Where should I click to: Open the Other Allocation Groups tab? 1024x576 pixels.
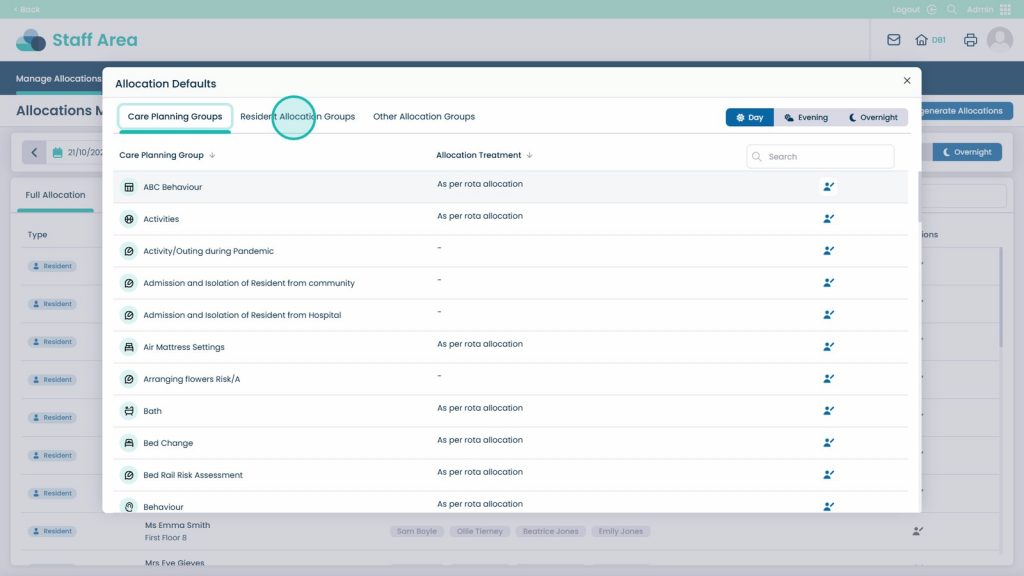pyautogui.click(x=424, y=117)
